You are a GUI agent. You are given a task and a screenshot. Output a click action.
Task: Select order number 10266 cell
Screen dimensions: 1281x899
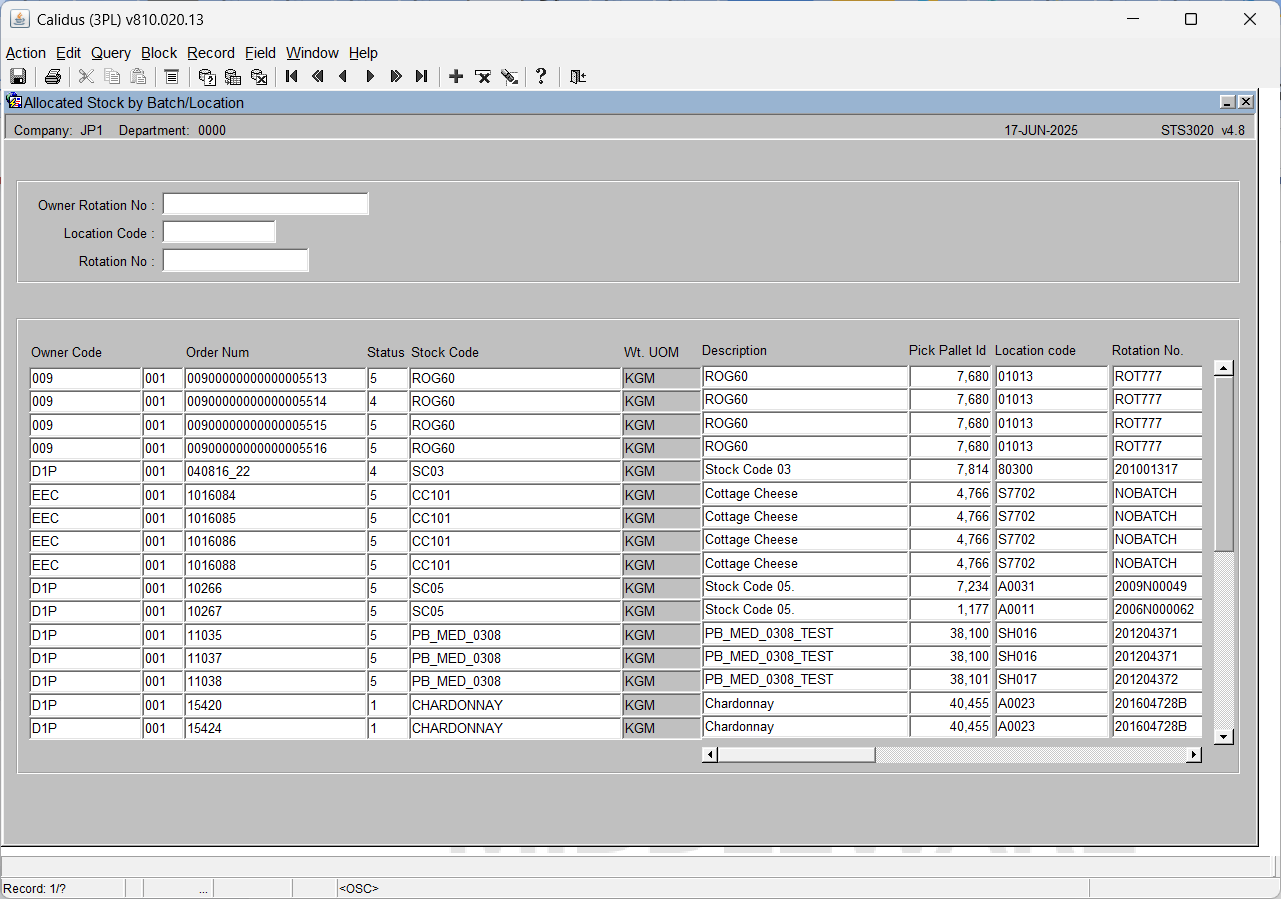275,588
